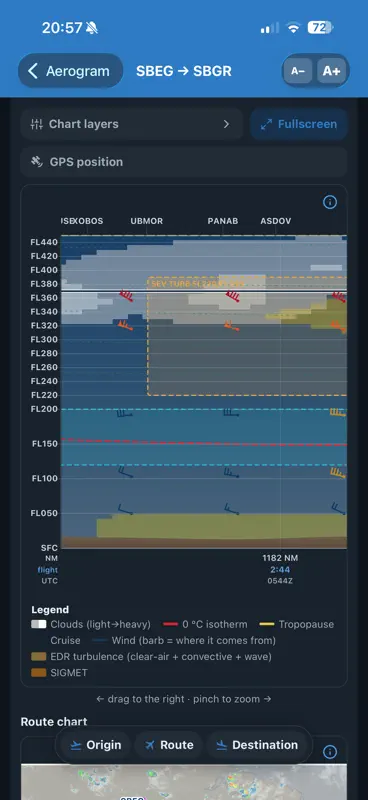Tap the Wind barb legend entry
This screenshot has height=800, width=368.
click(184, 640)
